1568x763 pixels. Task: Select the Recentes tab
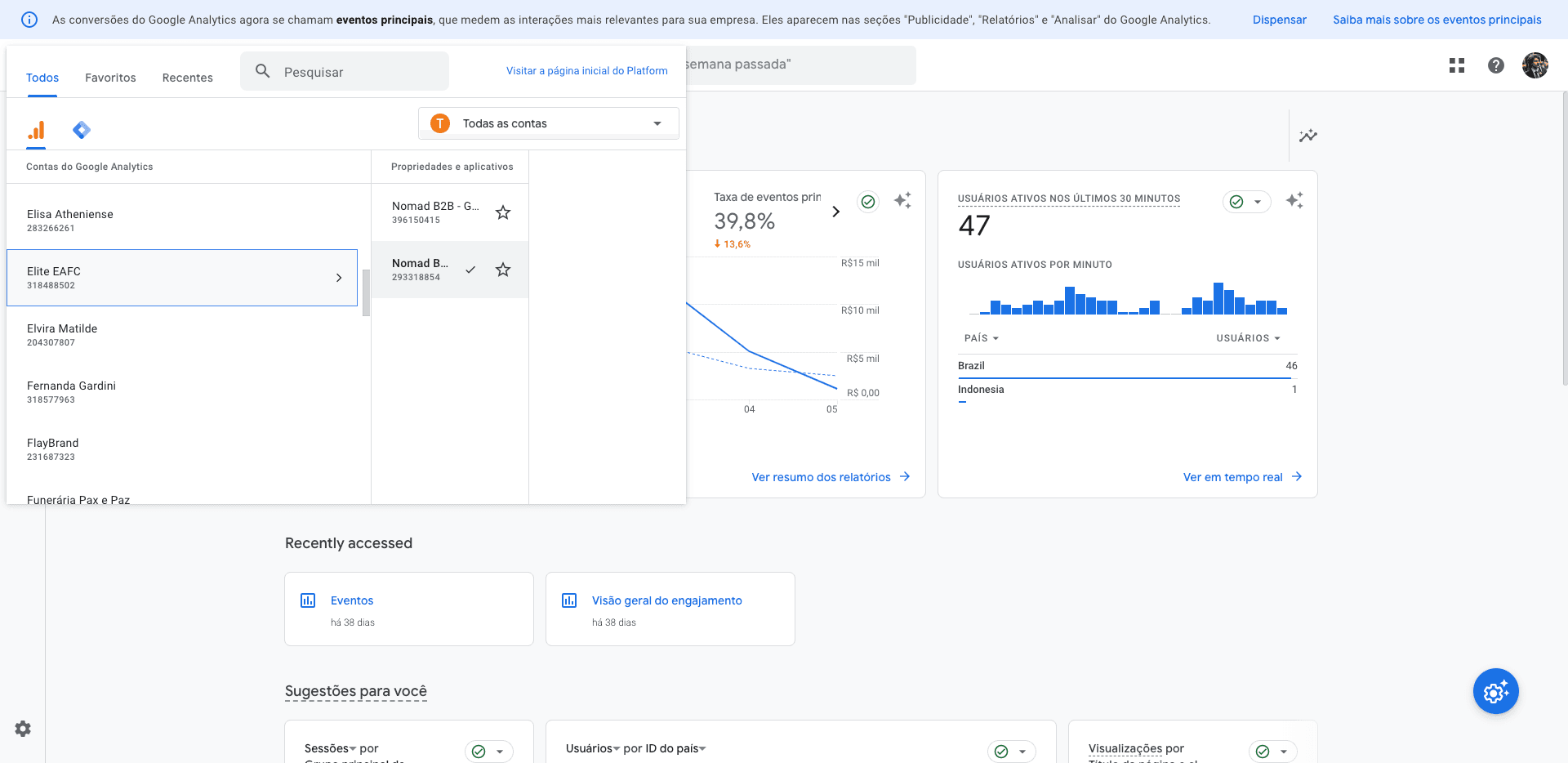[187, 78]
